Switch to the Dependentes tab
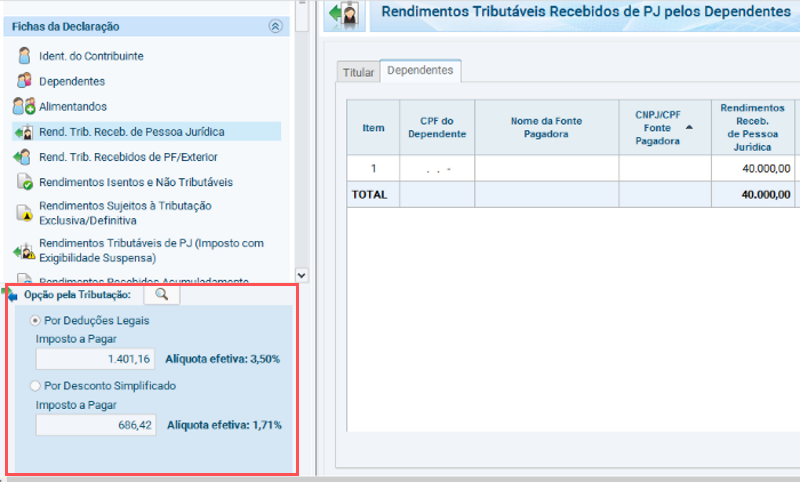Image resolution: width=800 pixels, height=482 pixels. coord(420,70)
